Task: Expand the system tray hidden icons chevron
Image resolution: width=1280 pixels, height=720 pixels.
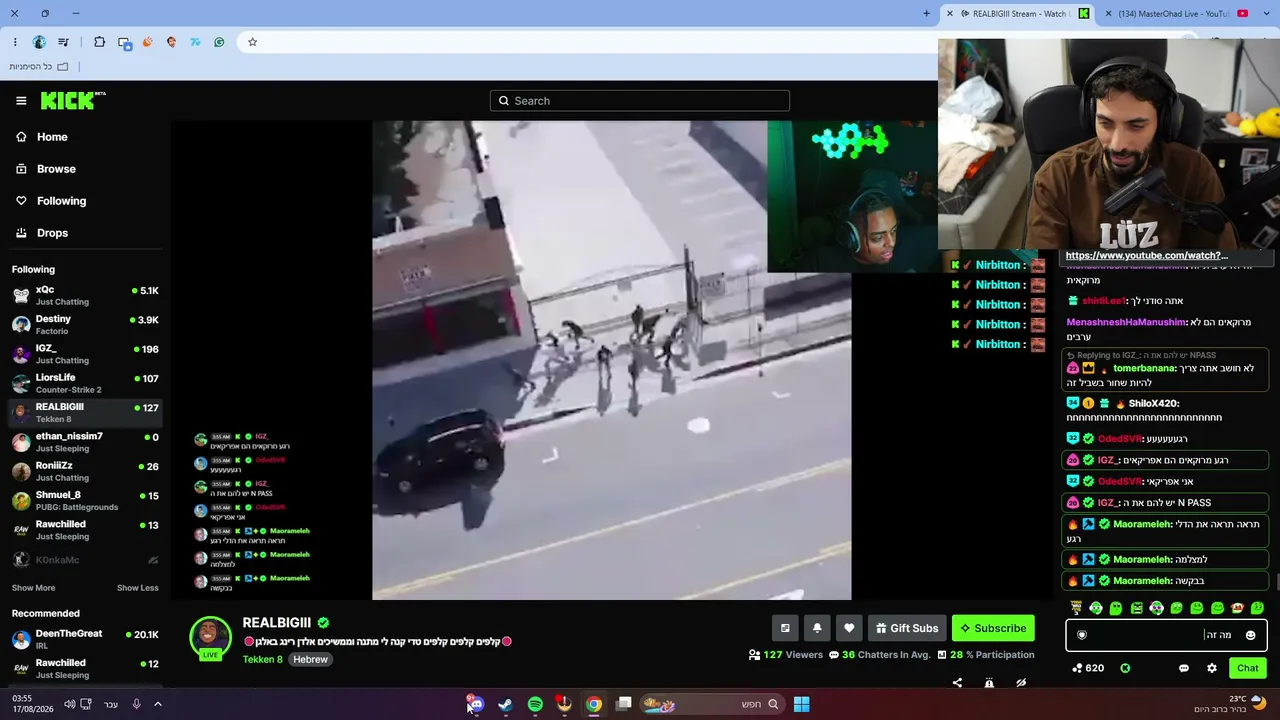Action: pos(157,704)
